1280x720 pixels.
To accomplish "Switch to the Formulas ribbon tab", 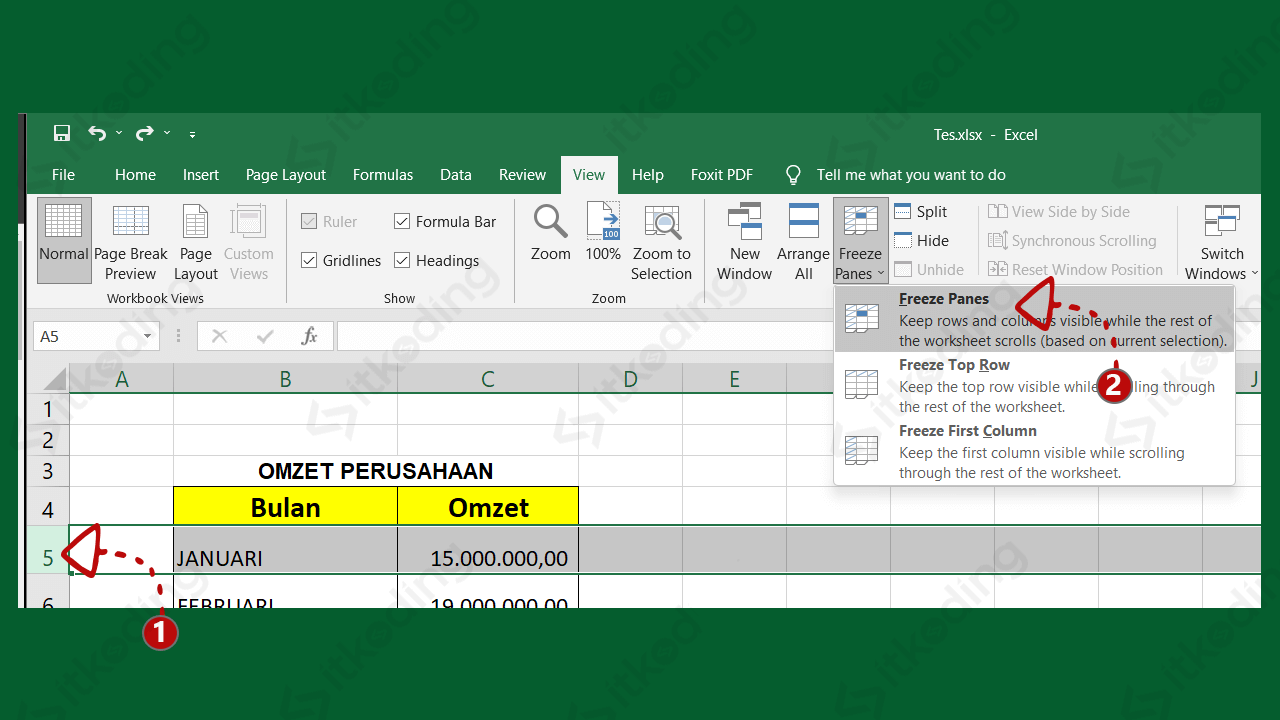I will coord(382,174).
